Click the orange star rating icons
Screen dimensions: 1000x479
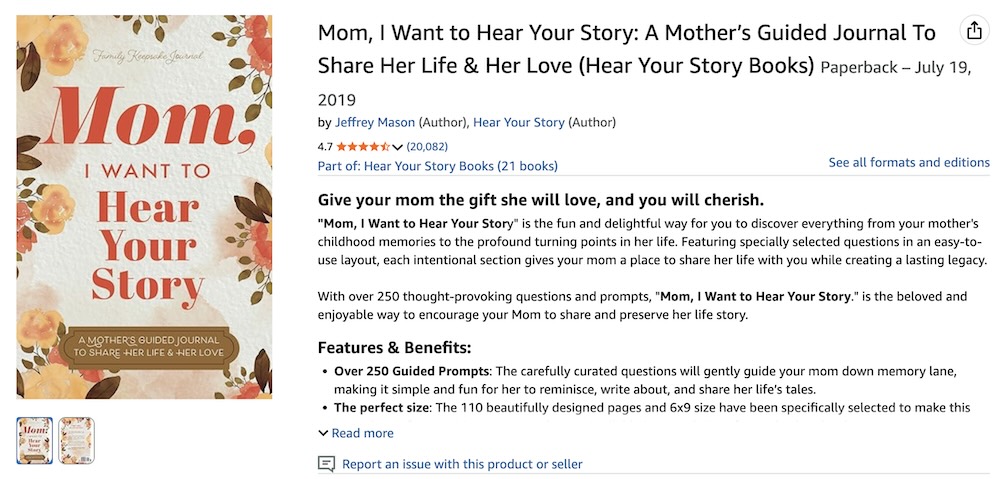362,146
